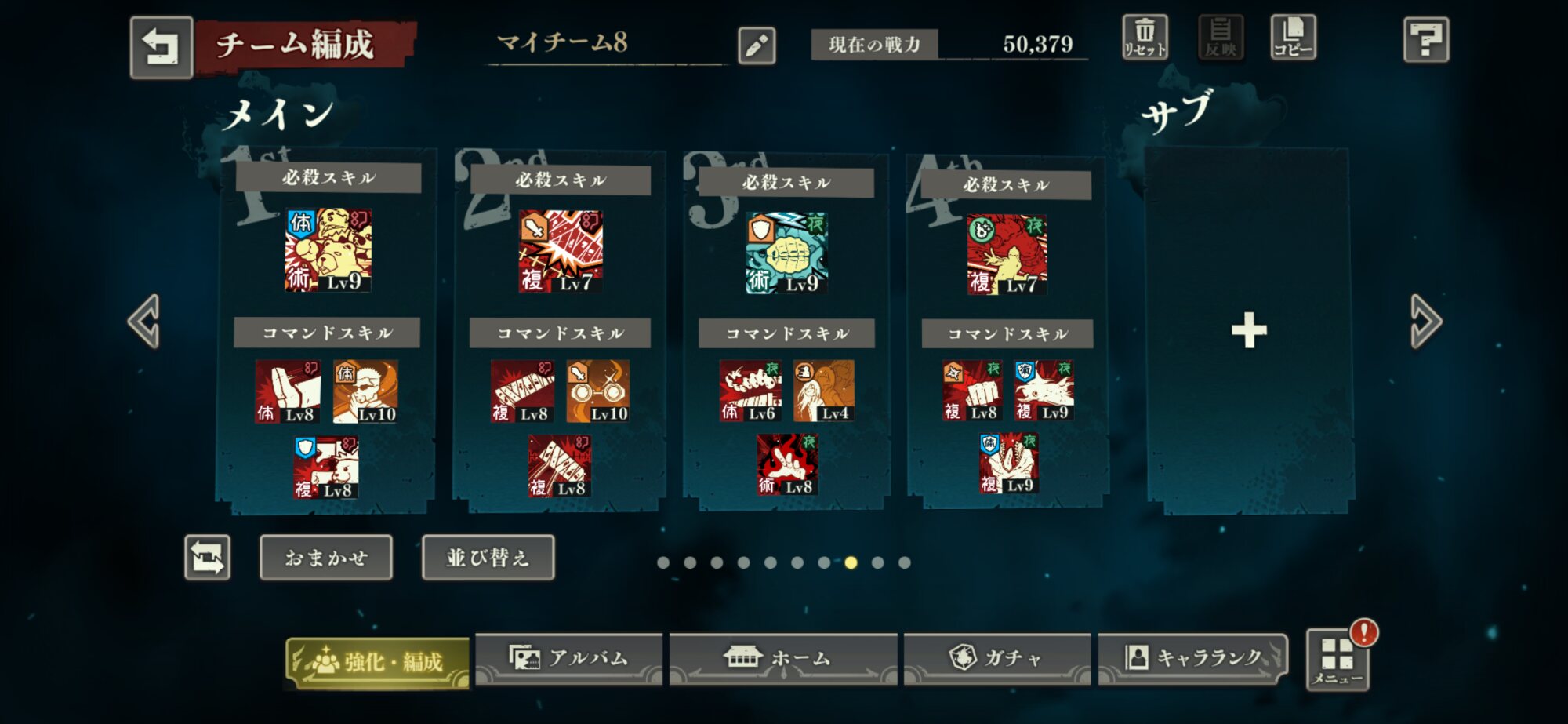Select the 3rd slot turtle shell special skill

(786, 253)
